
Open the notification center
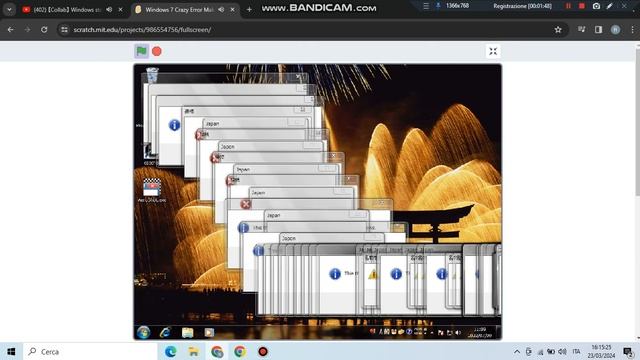(628, 351)
